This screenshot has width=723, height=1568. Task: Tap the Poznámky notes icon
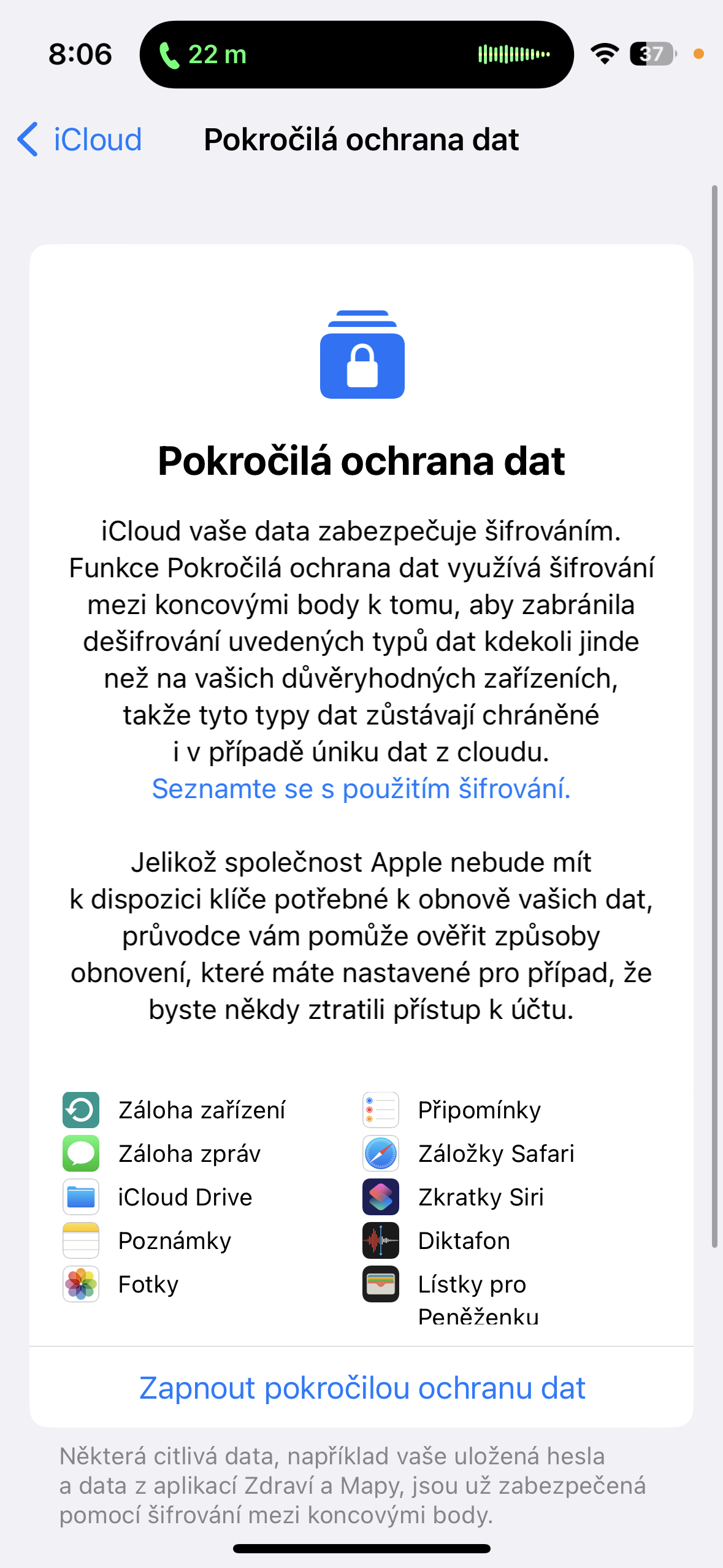click(x=81, y=1240)
